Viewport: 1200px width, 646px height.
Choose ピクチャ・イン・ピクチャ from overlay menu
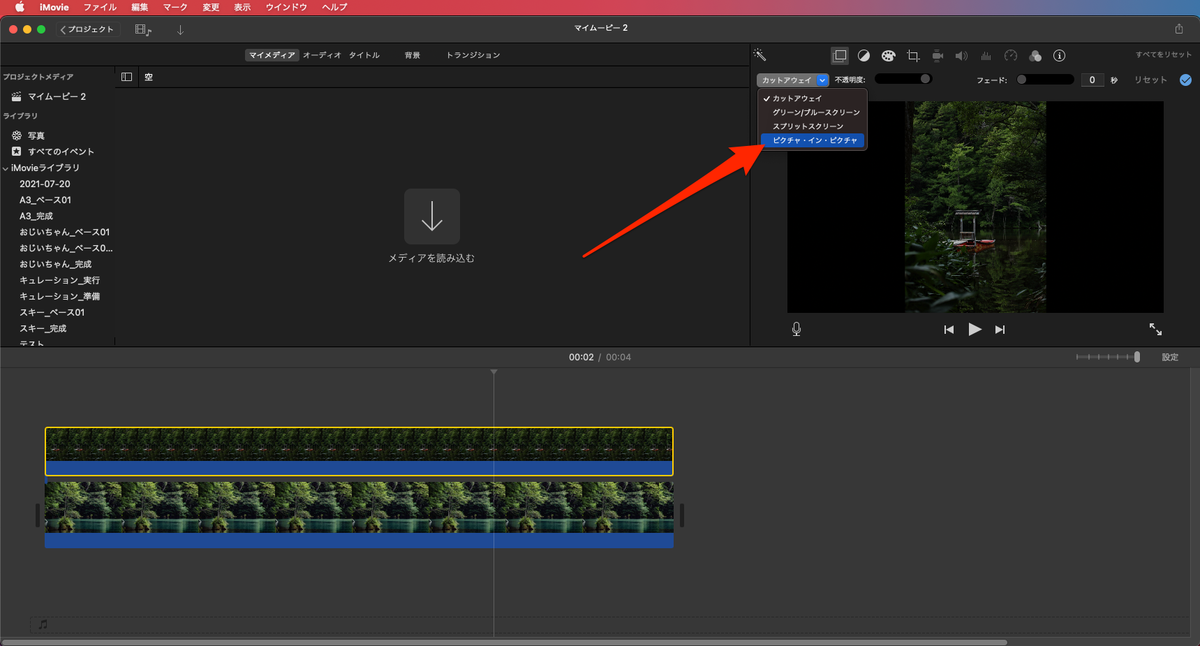tap(813, 141)
